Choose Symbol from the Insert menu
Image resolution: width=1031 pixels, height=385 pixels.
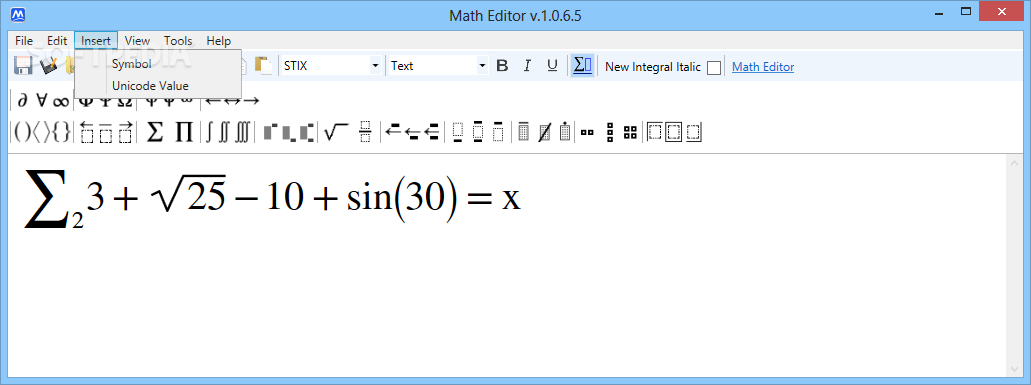[x=158, y=64]
